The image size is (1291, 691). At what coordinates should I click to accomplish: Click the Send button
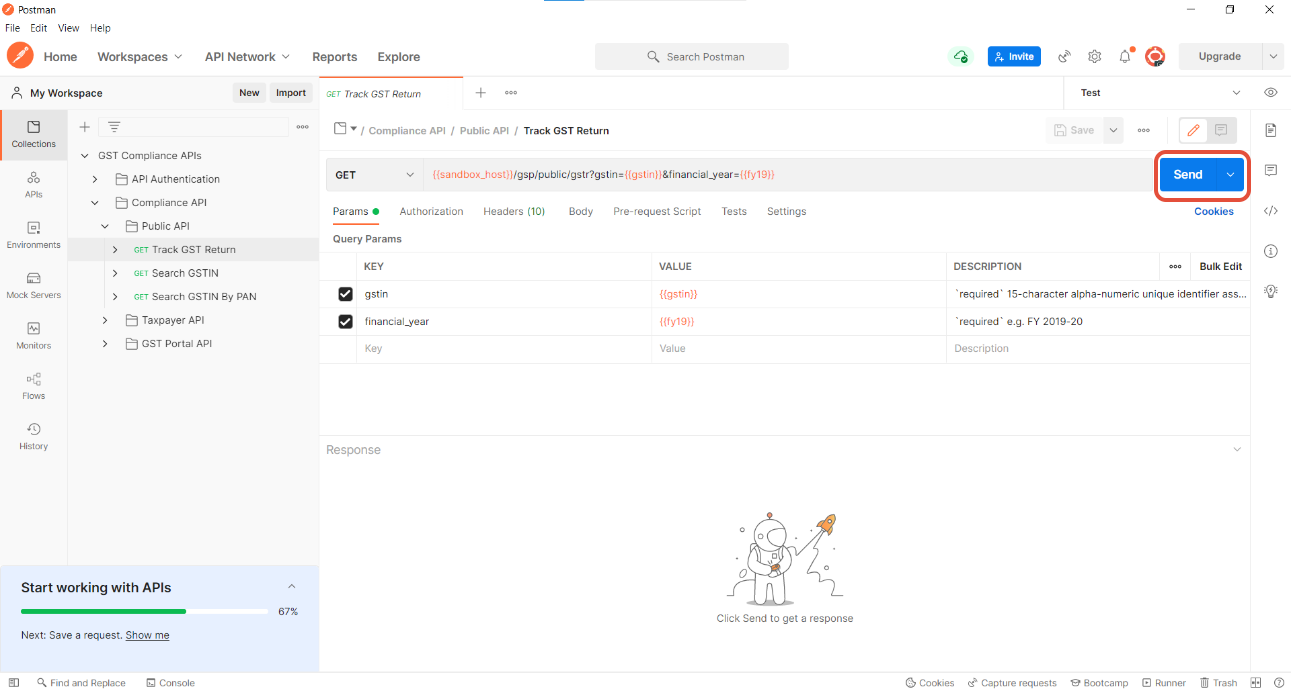click(1188, 175)
